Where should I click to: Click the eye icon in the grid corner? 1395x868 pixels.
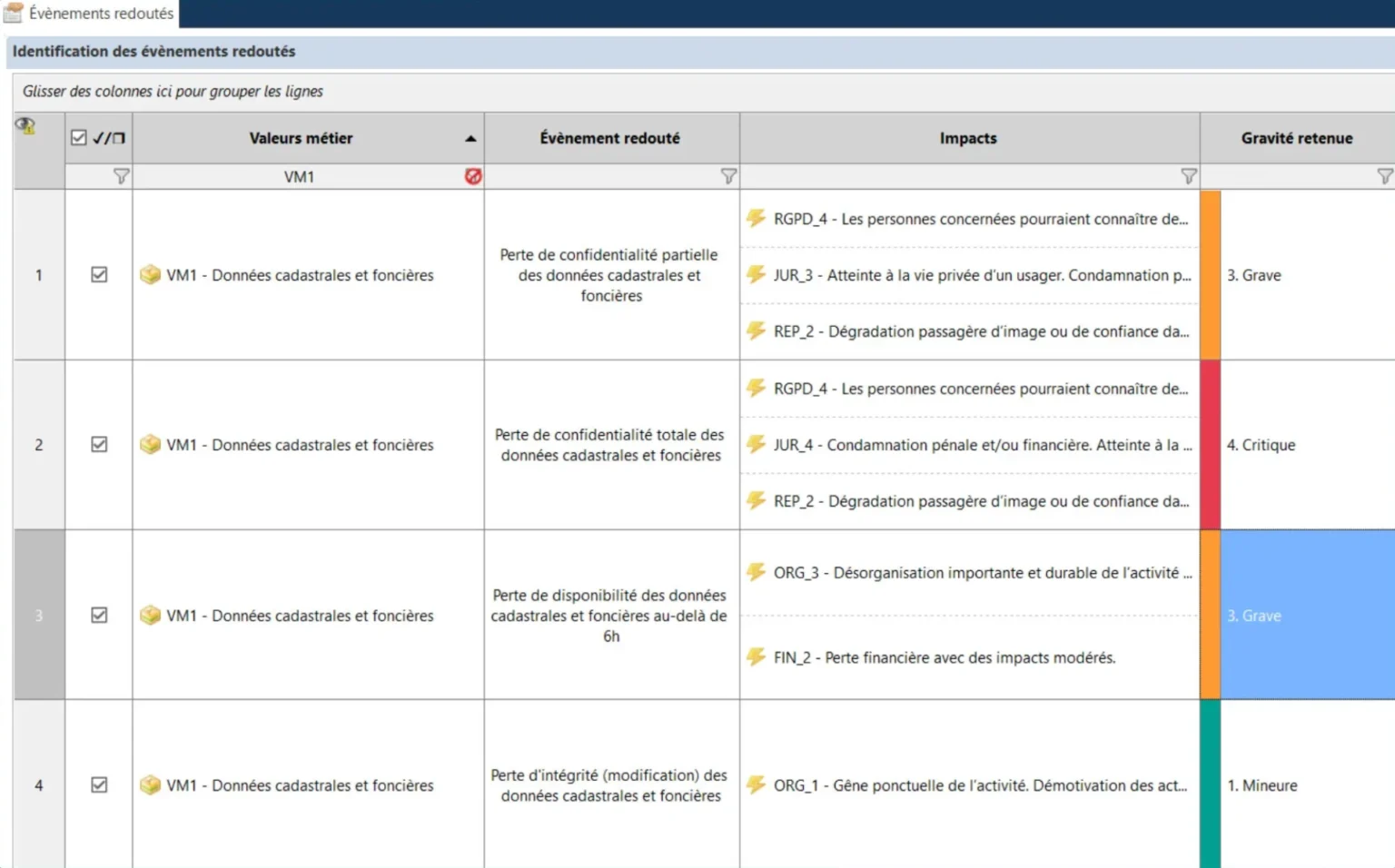pyautogui.click(x=25, y=126)
